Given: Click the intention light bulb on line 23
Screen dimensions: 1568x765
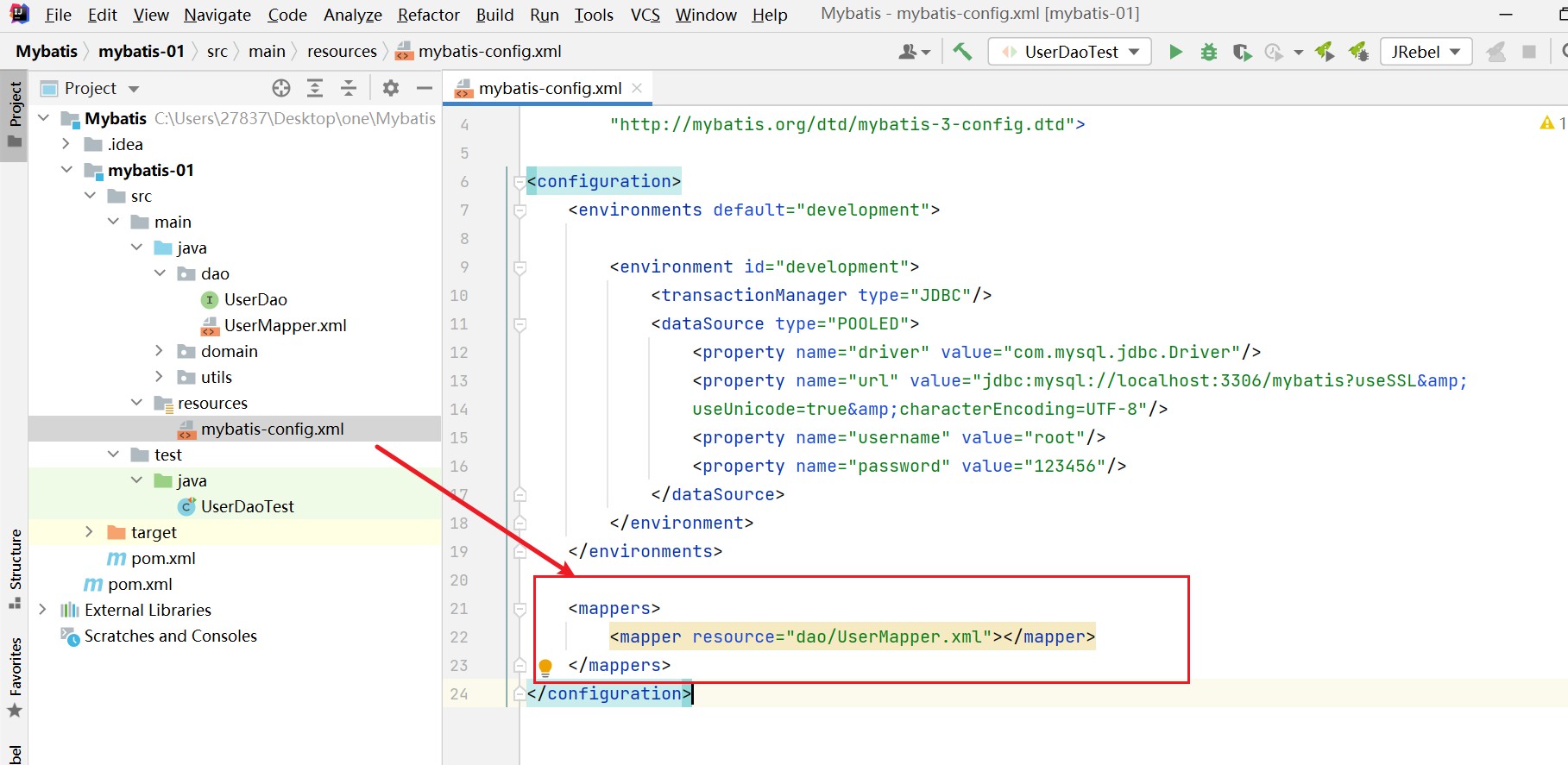Looking at the screenshot, I should [x=545, y=666].
